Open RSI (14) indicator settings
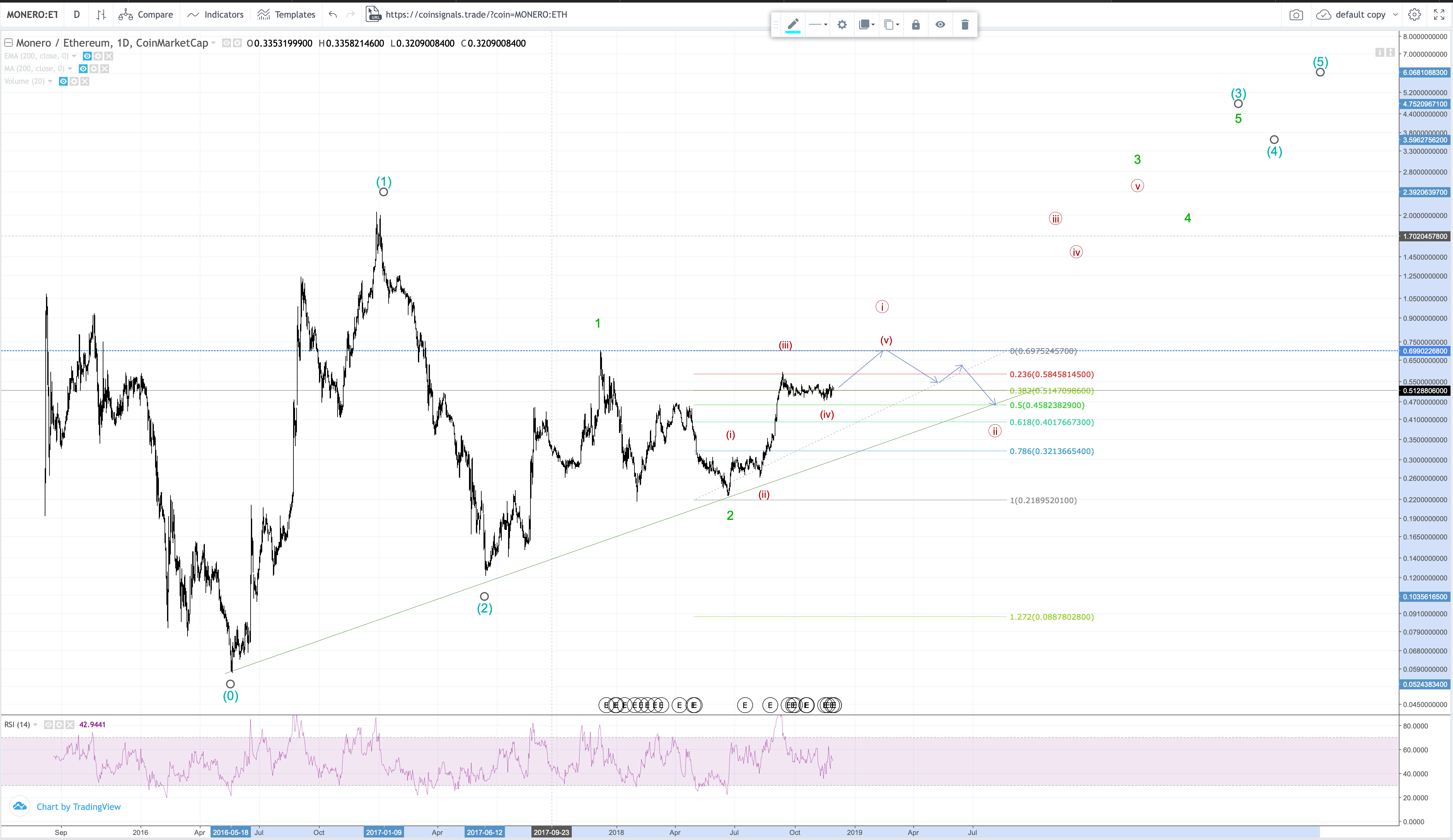 59,725
